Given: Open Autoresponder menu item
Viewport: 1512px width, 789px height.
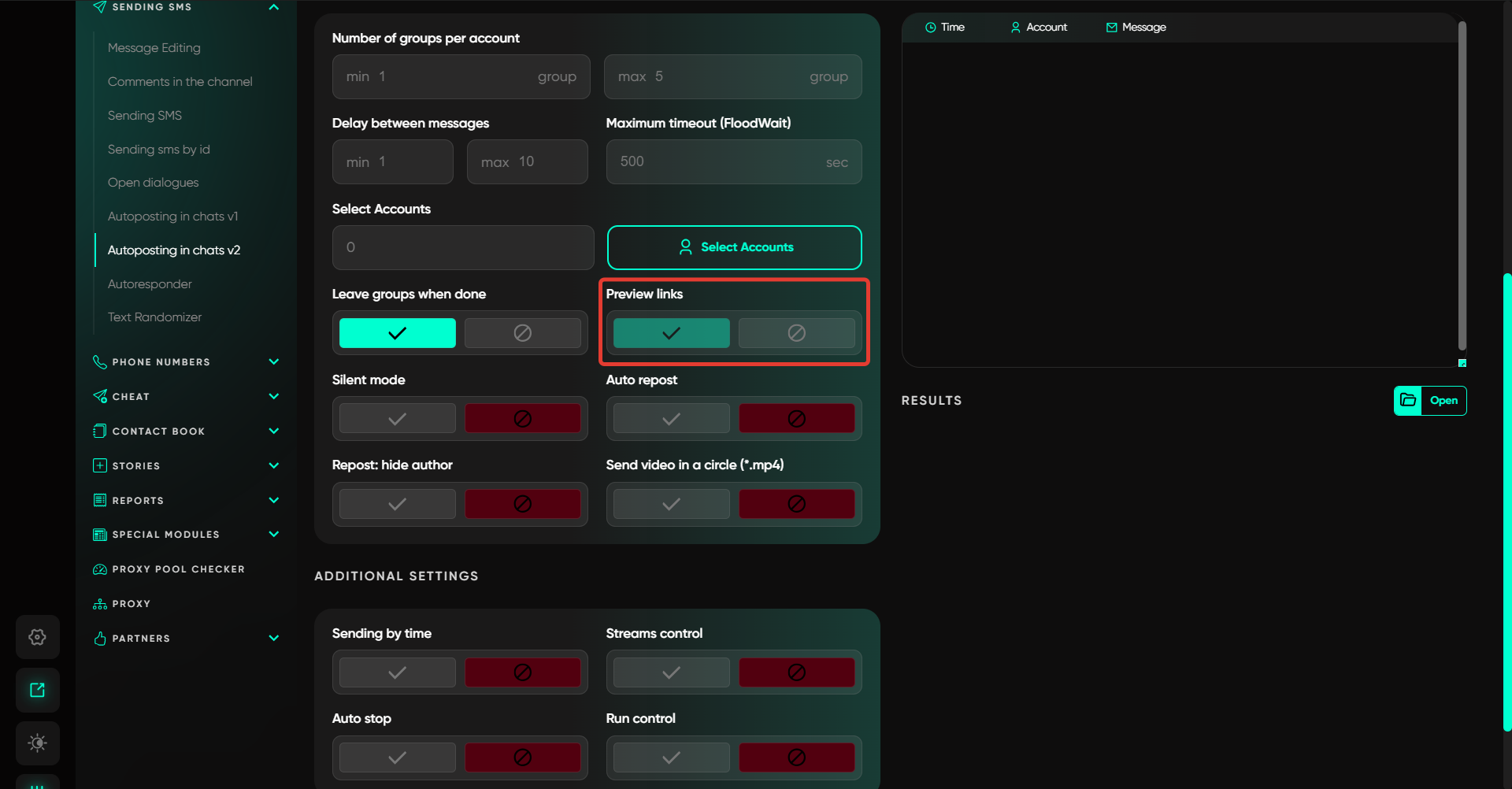Looking at the screenshot, I should 150,283.
